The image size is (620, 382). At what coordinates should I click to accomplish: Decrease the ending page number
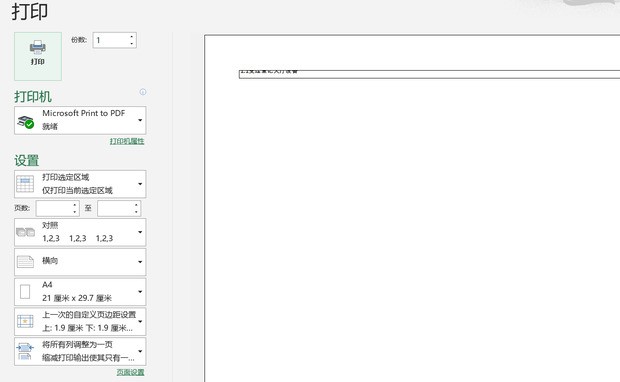coord(137,212)
